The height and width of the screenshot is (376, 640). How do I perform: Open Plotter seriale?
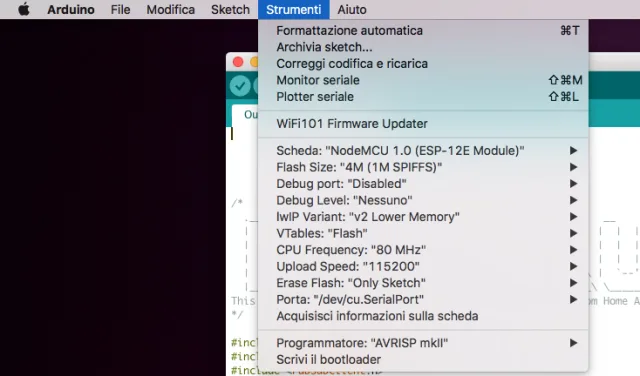pyautogui.click(x=423, y=97)
